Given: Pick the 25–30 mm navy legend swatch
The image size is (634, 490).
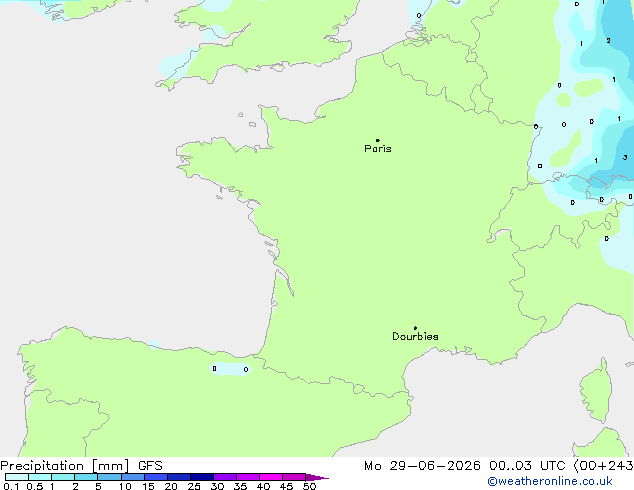Looking at the screenshot, I should click(x=202, y=477).
